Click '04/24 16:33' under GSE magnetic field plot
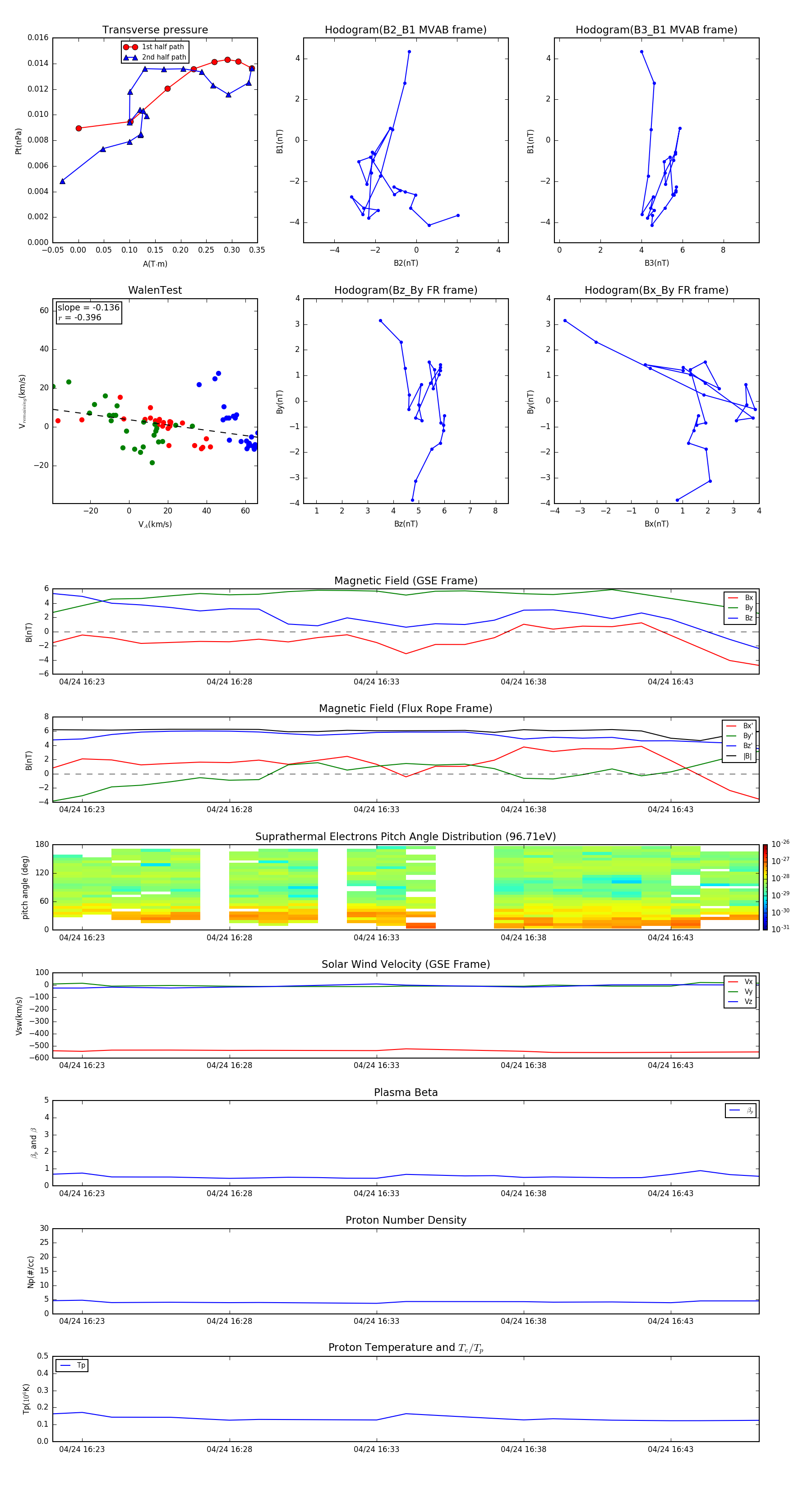The width and height of the screenshot is (812, 1489). [376, 682]
